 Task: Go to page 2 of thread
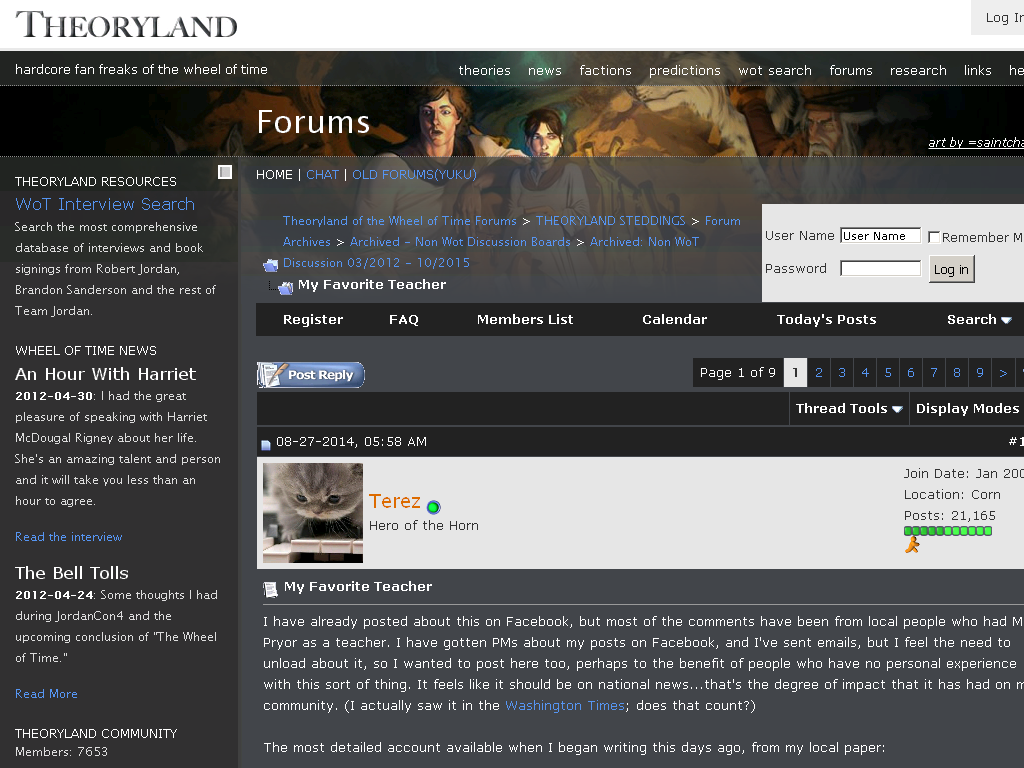819,372
